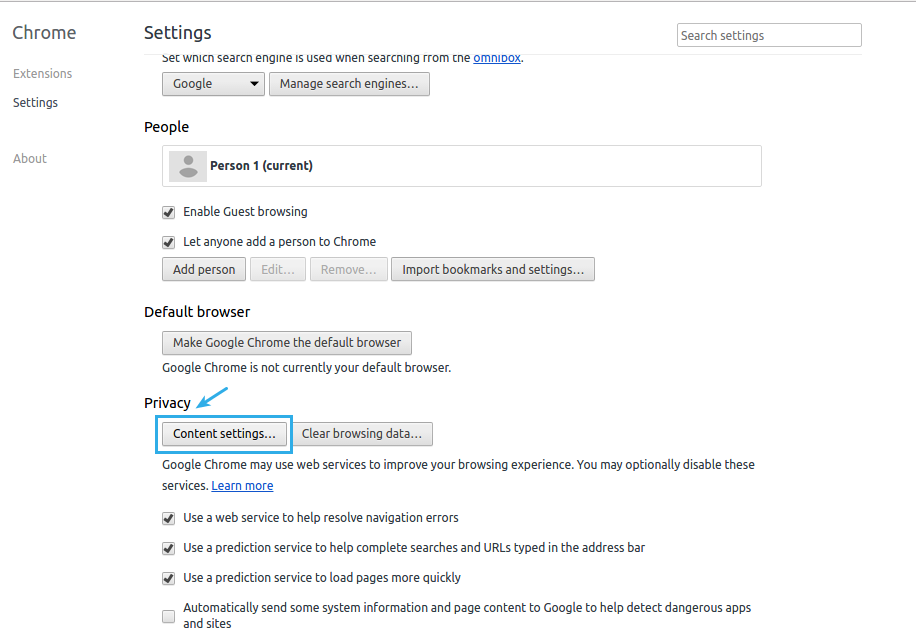Screen dimensions: 916x636
Task: Click the Person 1 avatar icon
Action: tap(188, 166)
